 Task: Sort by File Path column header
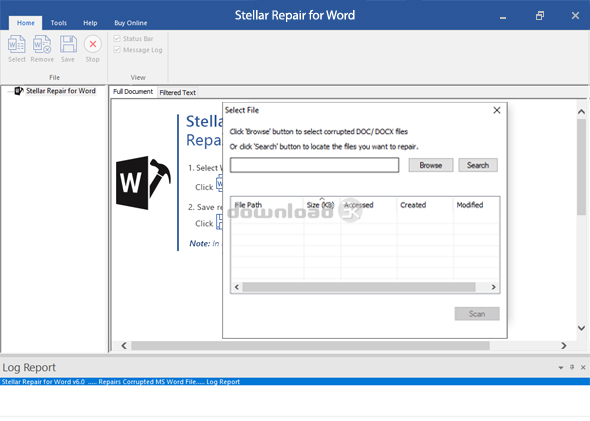click(267, 205)
